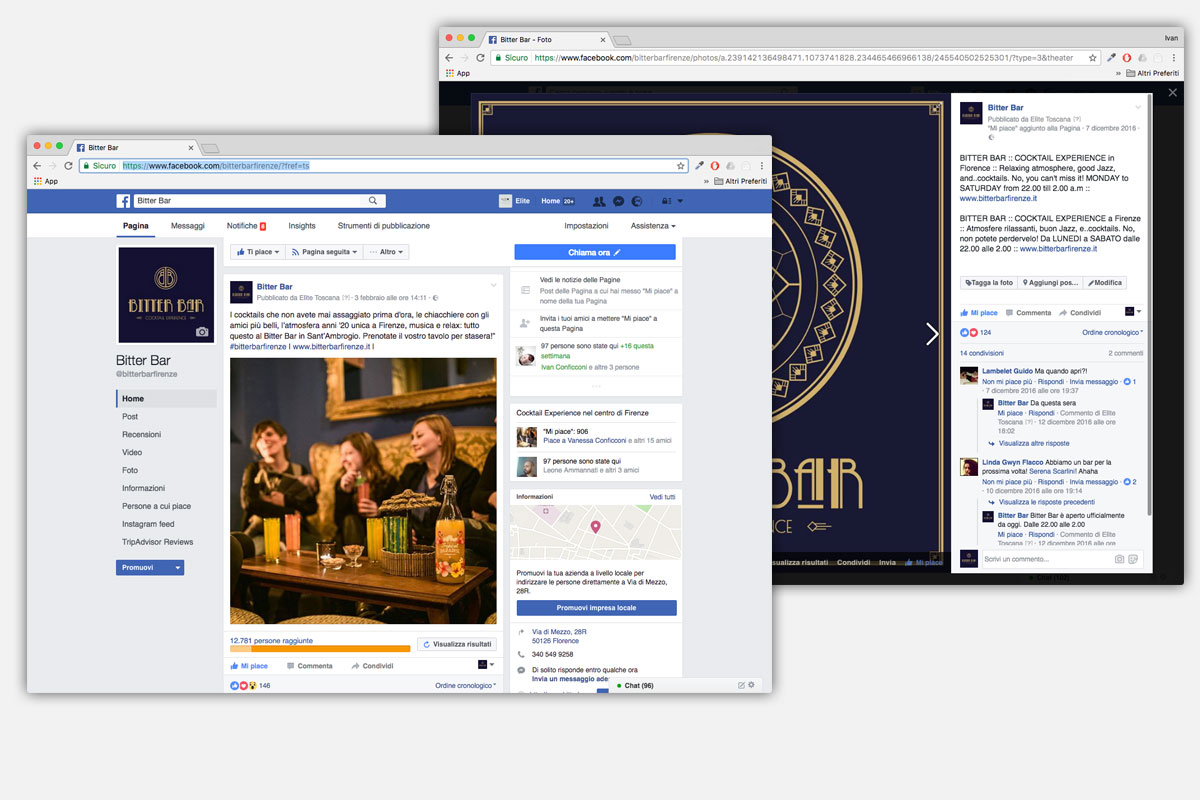
Task: Click the Facebook logo in front window's blue bar
Action: 124,201
